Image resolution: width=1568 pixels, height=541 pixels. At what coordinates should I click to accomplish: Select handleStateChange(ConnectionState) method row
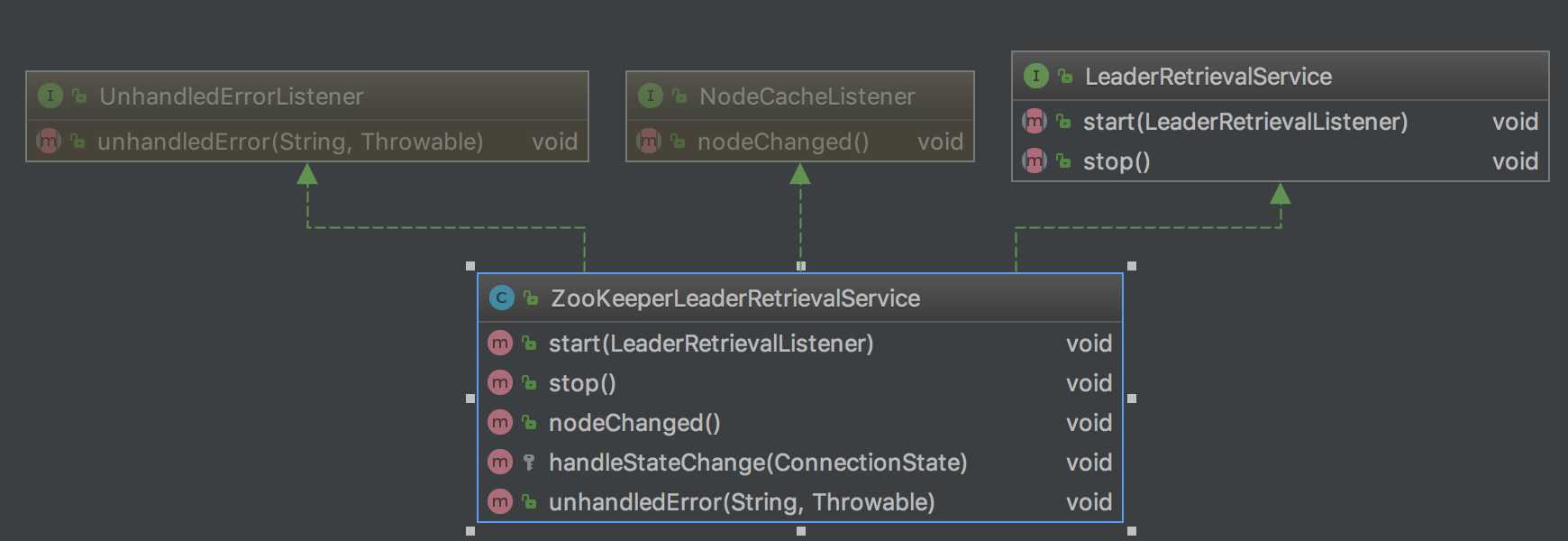pyautogui.click(x=800, y=463)
